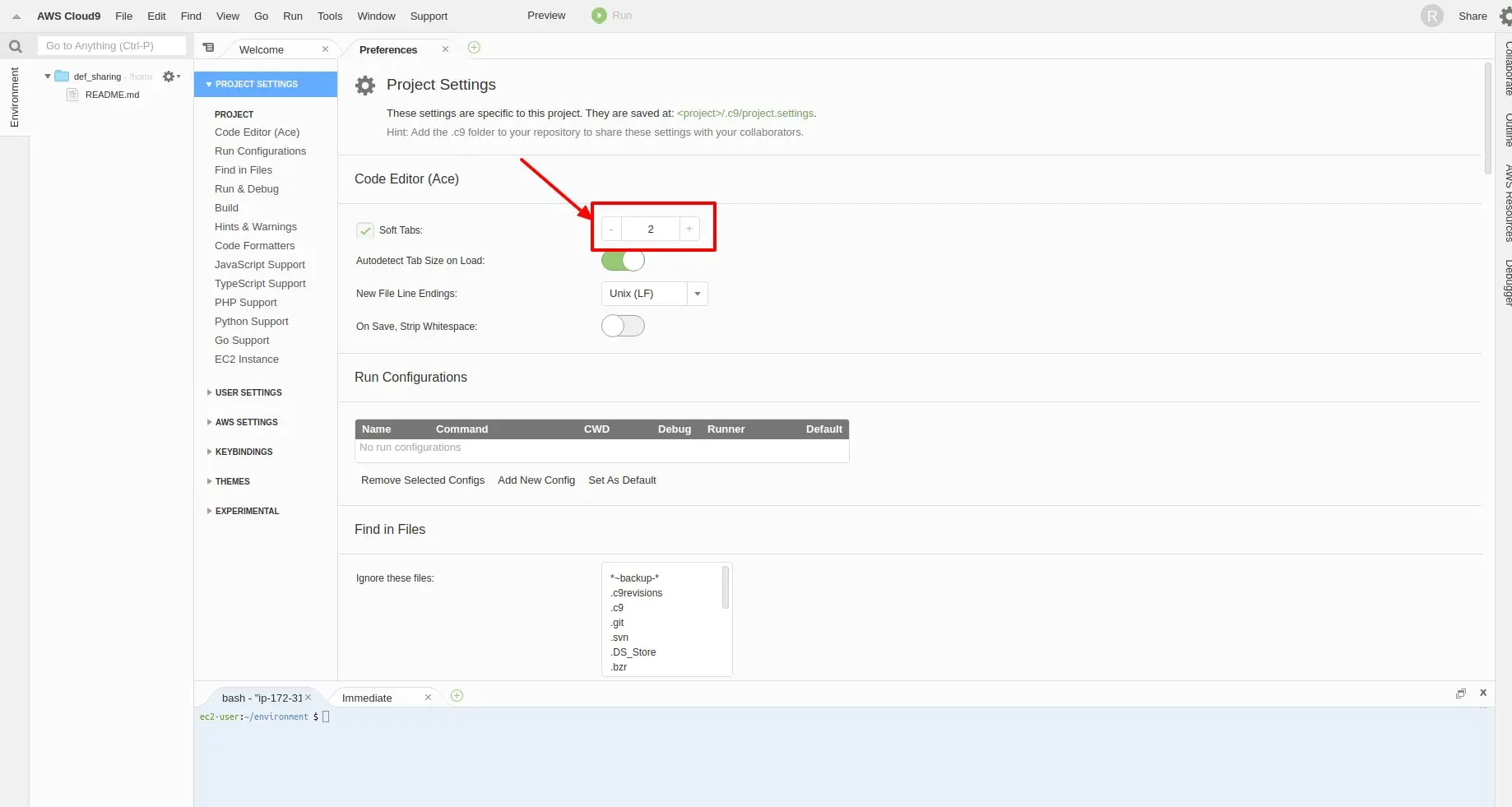Go to Run Configurations settings

click(260, 151)
